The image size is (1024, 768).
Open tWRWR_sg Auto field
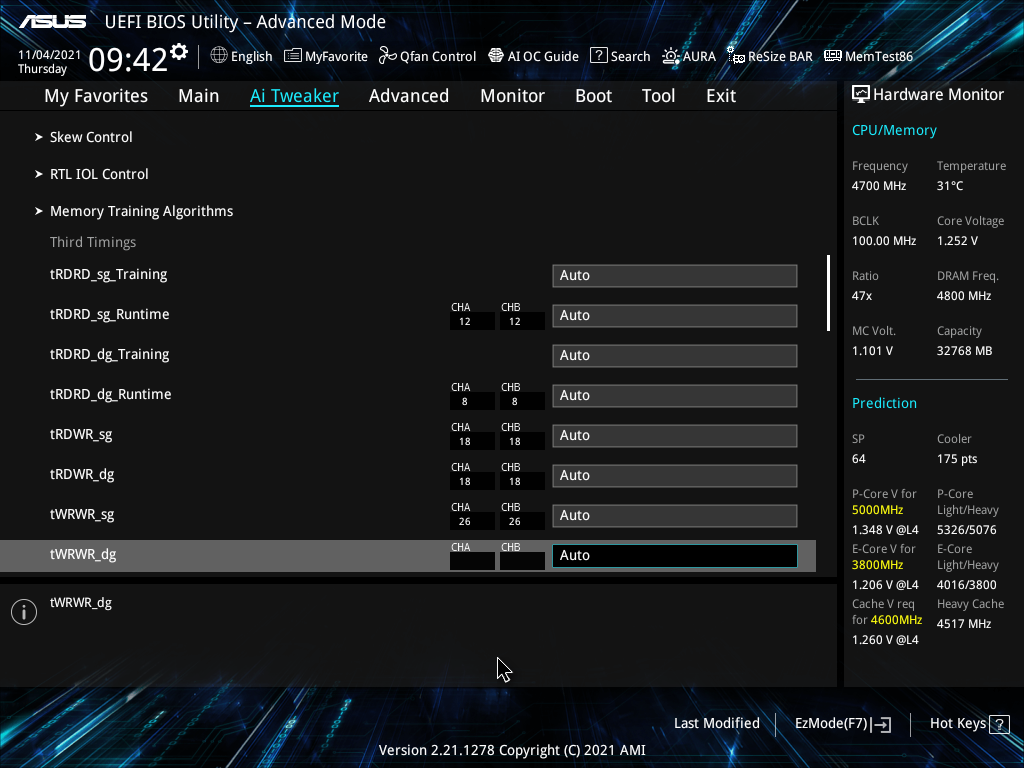[x=675, y=515]
